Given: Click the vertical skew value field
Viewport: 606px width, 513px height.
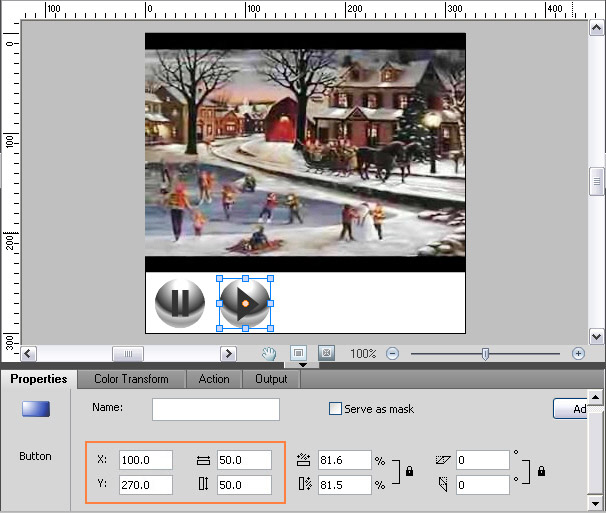Looking at the screenshot, I should tap(483, 485).
